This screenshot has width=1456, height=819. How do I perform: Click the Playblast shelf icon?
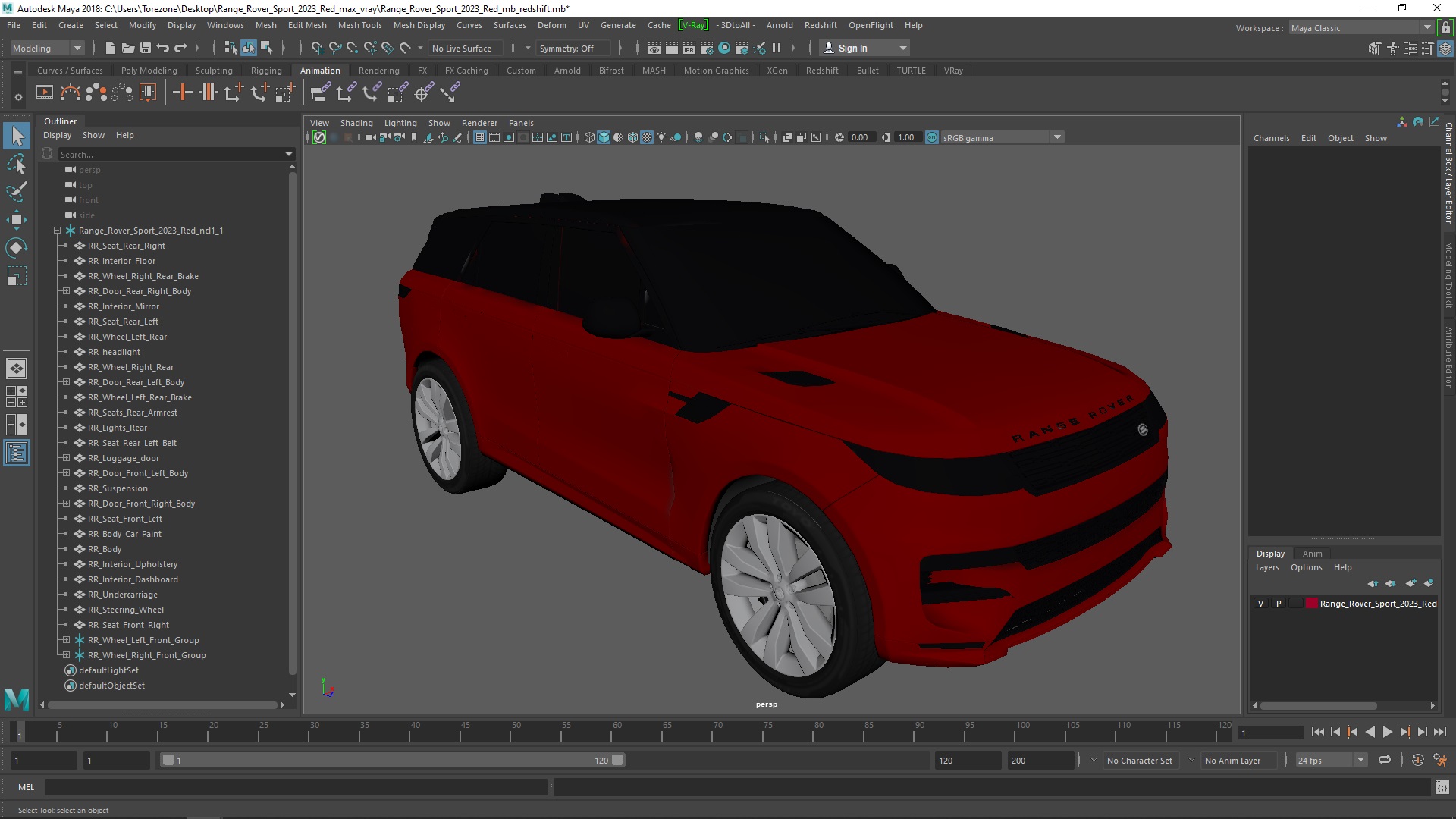tap(45, 93)
